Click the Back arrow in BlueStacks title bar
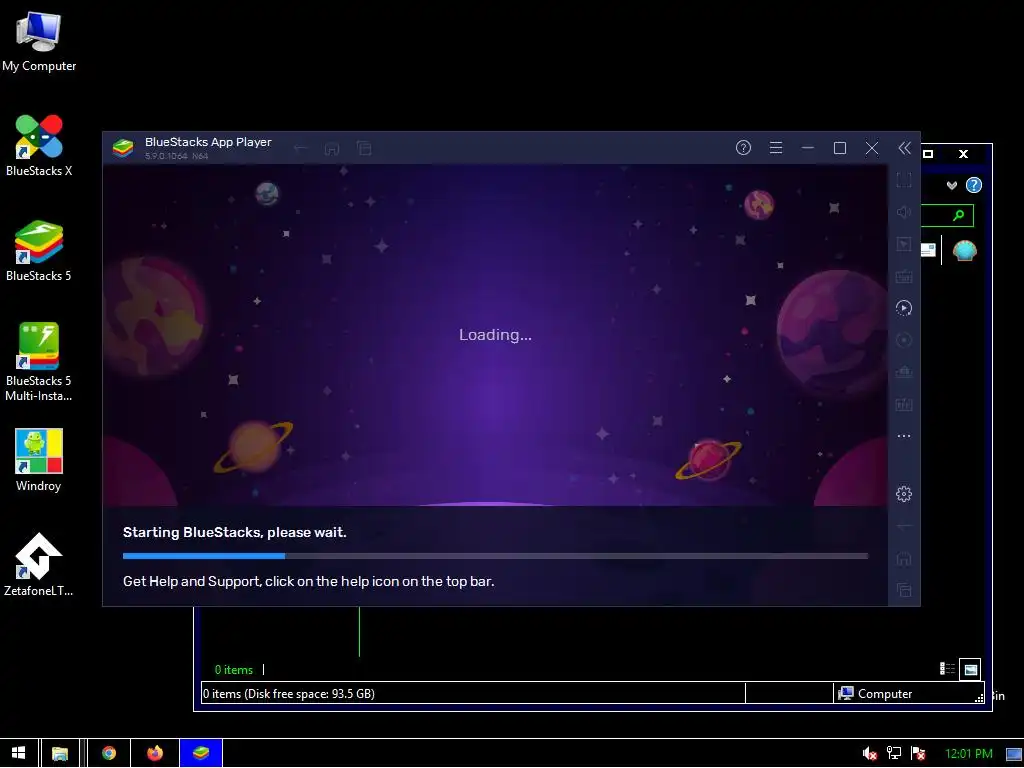 300,148
